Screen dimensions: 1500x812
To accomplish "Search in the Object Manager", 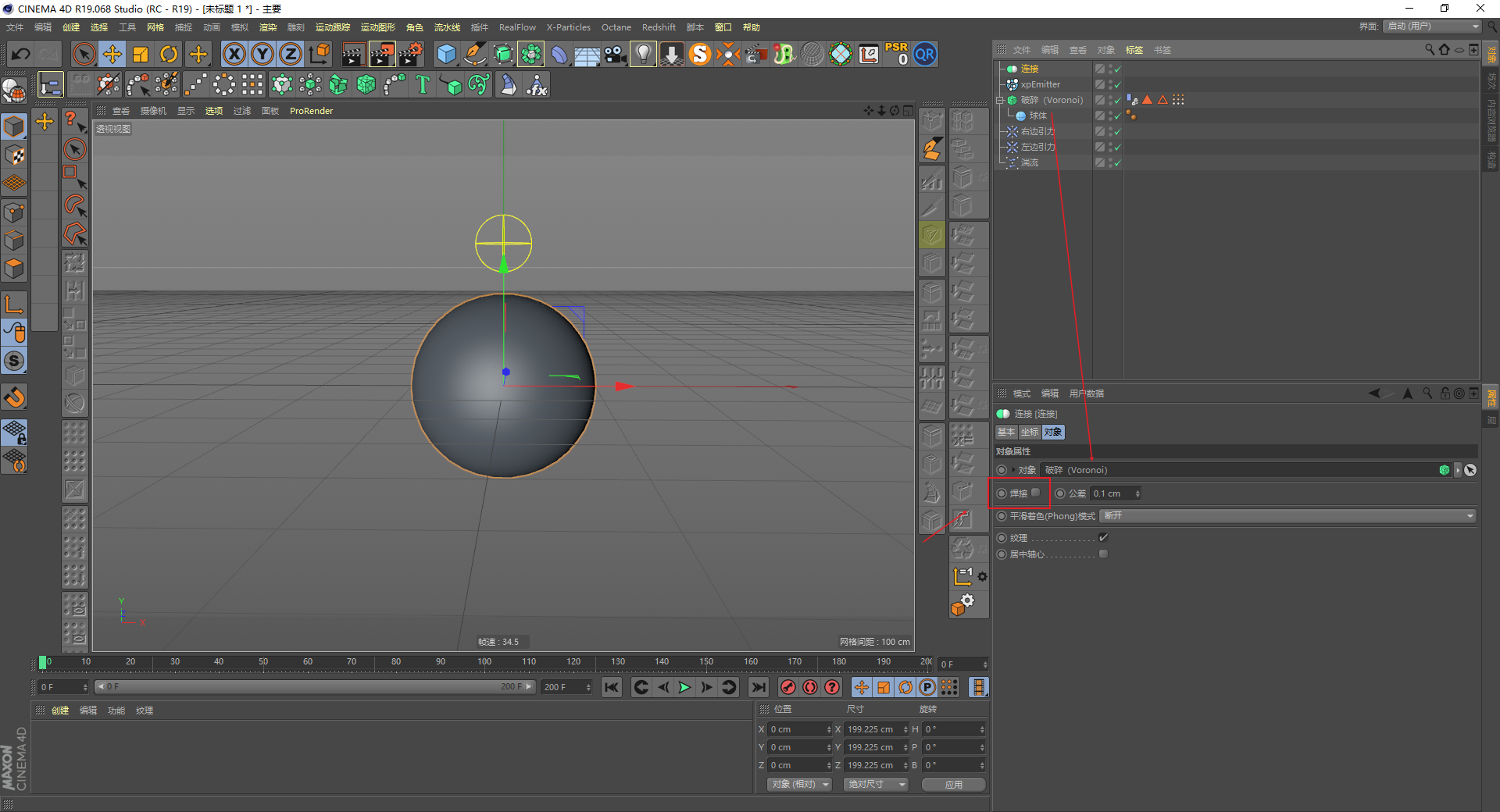I will point(1429,50).
